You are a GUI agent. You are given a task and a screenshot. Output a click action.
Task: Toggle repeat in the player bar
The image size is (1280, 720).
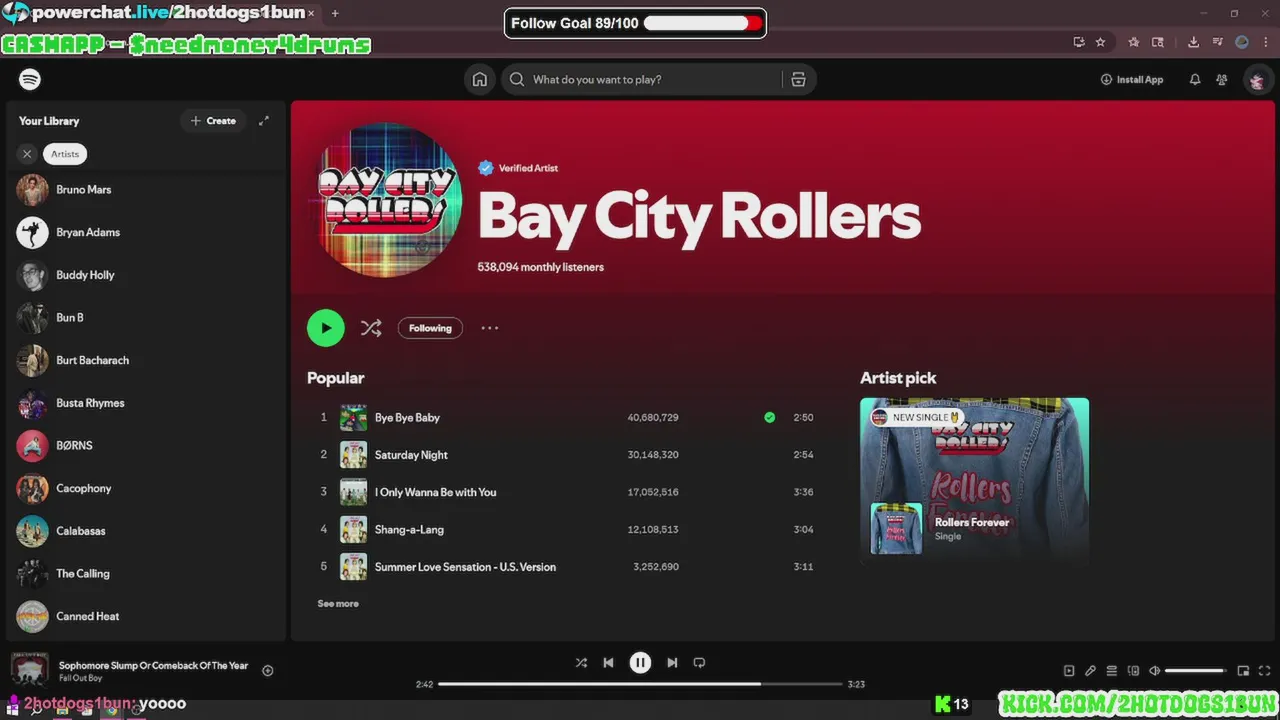699,662
